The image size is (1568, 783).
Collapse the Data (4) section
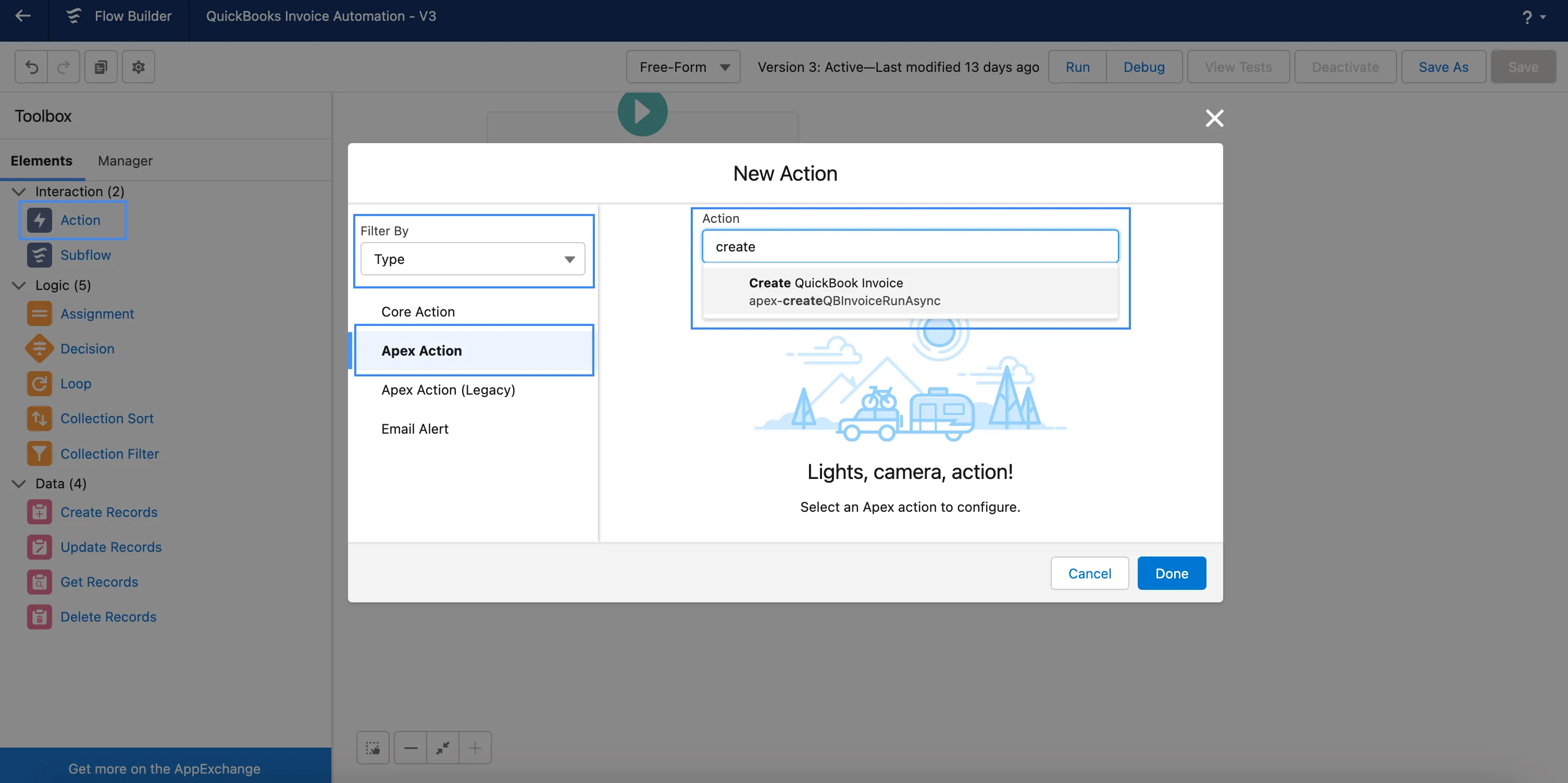pyautogui.click(x=19, y=484)
